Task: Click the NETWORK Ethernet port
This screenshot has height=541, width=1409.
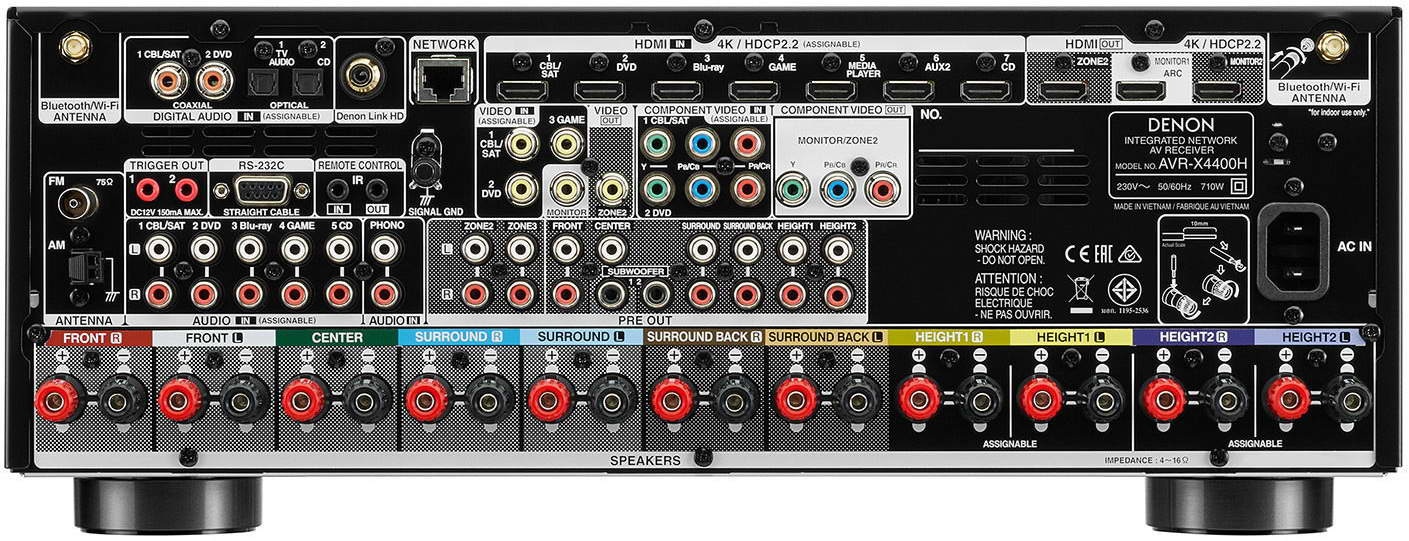Action: [x=442, y=76]
